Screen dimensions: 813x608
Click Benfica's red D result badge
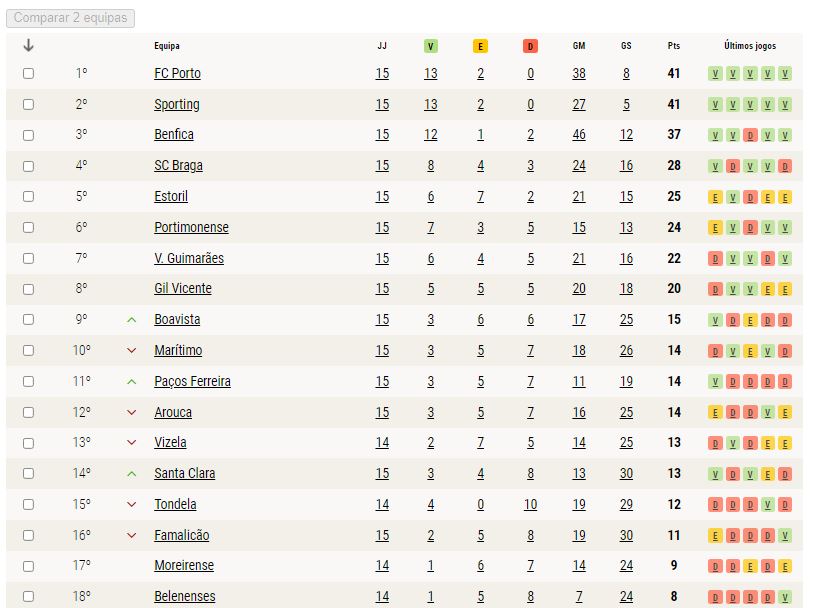[750, 135]
